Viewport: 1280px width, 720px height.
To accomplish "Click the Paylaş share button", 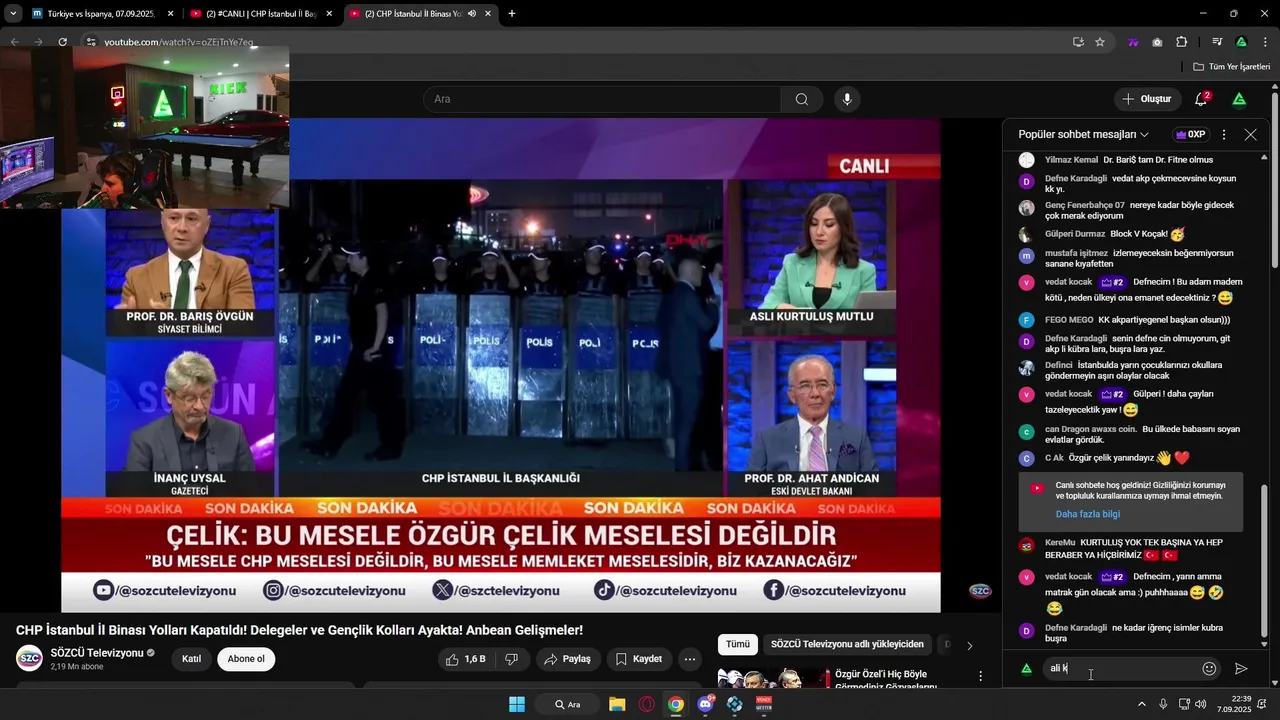I will coord(567,659).
